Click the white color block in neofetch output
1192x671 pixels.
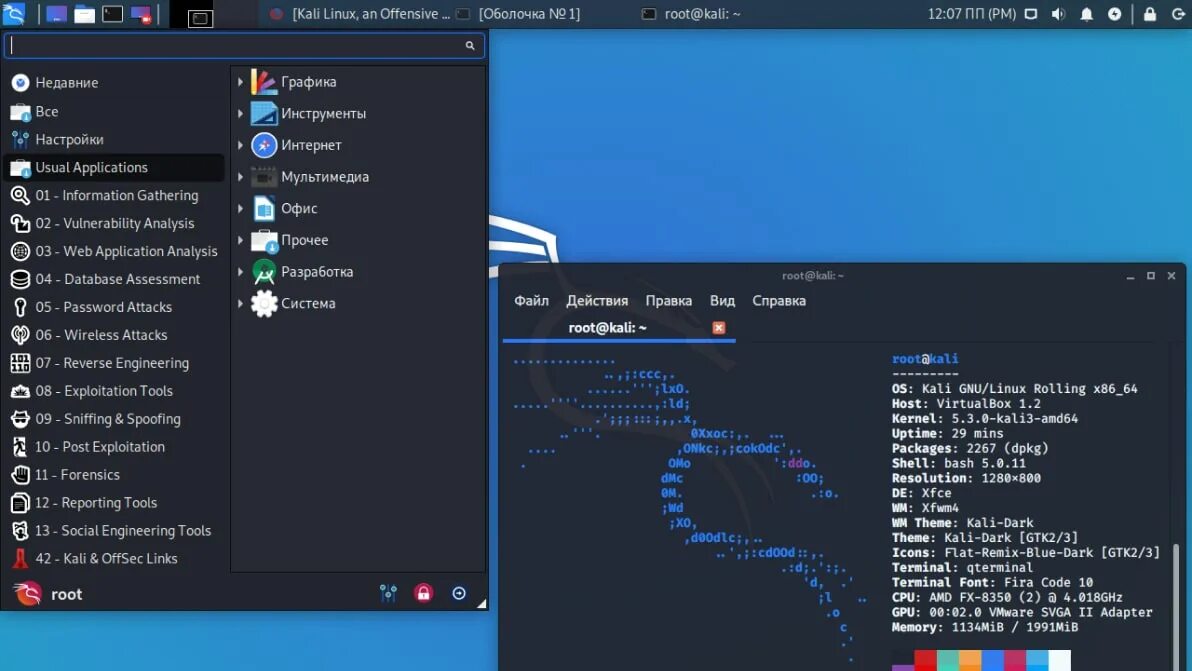coord(1059,660)
